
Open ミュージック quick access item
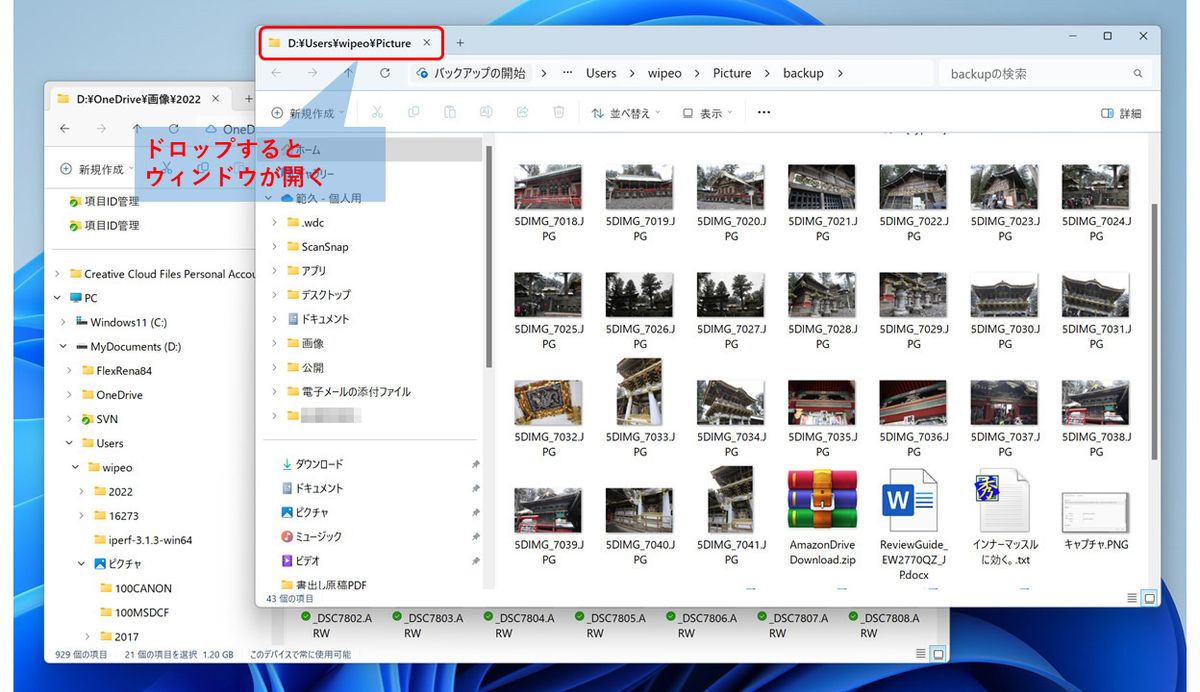click(x=311, y=537)
